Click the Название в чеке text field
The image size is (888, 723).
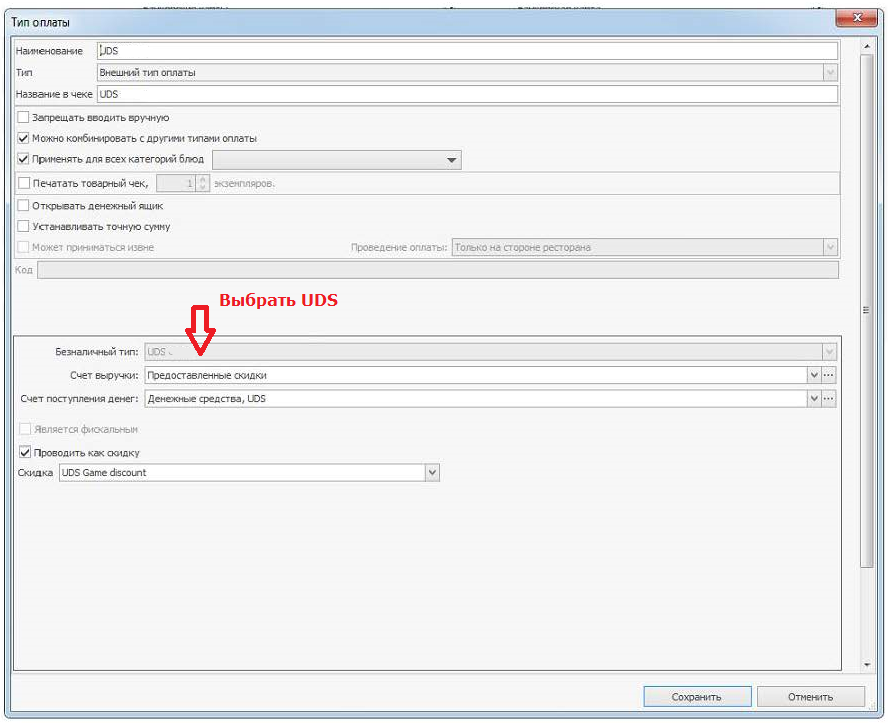pyautogui.click(x=466, y=94)
